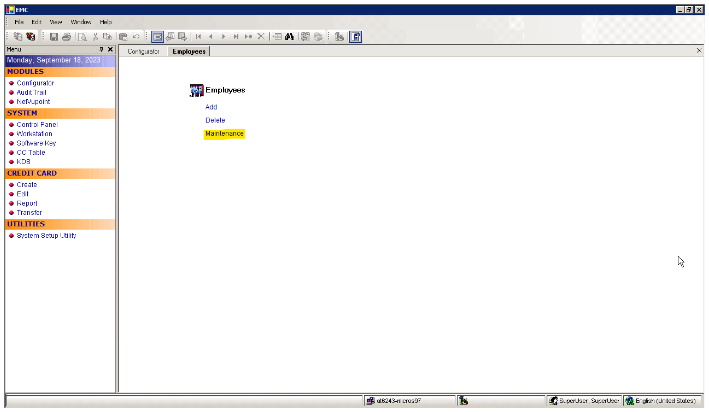Toggle the highlighted form view icon

[157, 37]
